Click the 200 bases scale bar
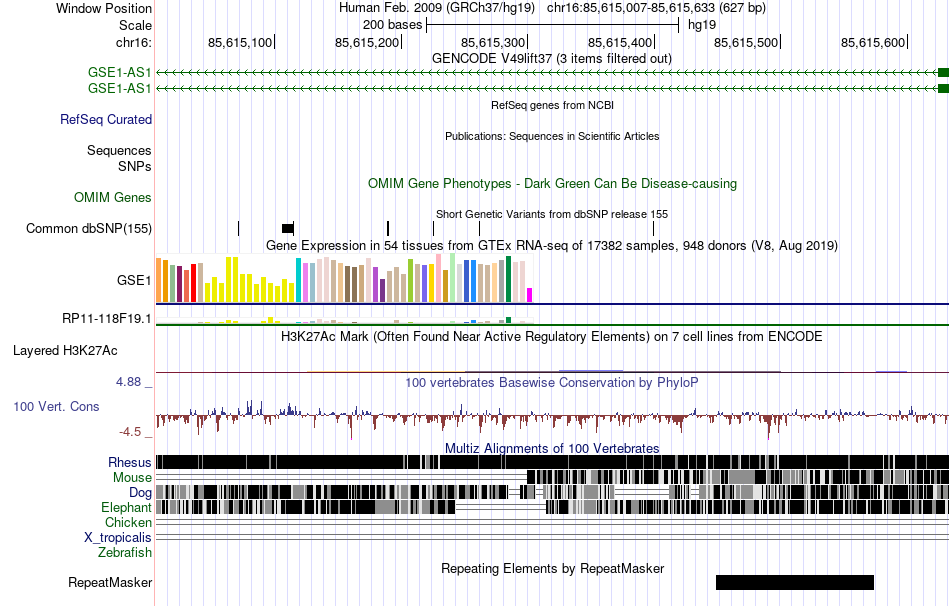The height and width of the screenshot is (606, 950). [x=553, y=25]
